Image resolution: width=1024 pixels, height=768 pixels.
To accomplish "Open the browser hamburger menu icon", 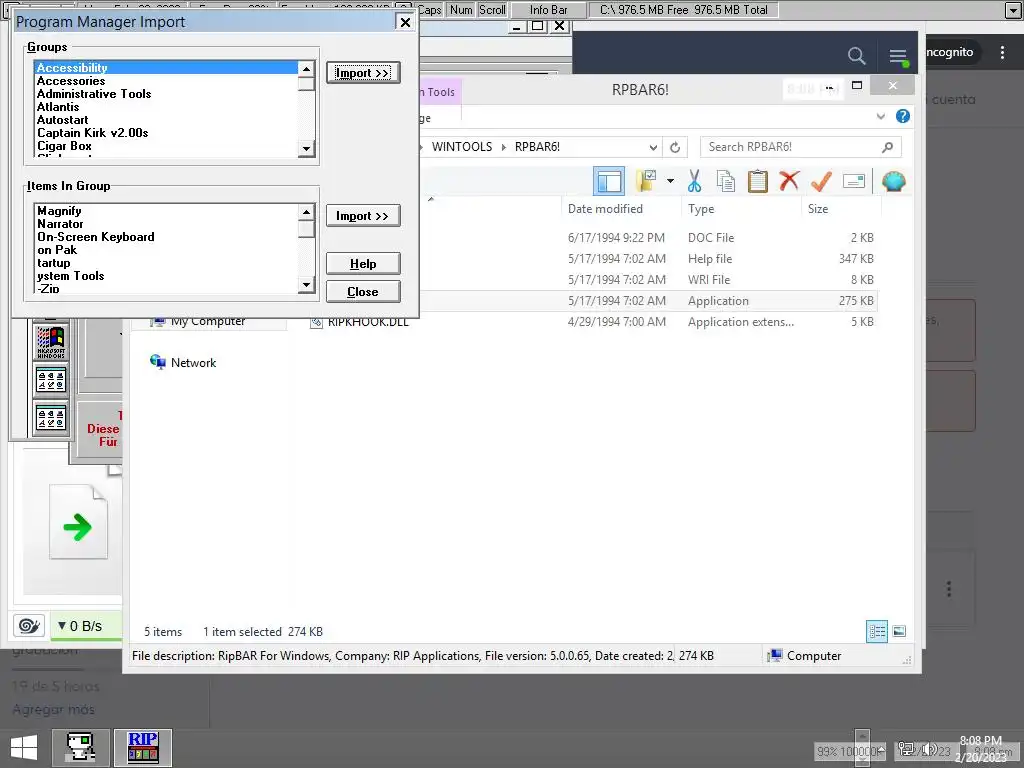I will 898,56.
